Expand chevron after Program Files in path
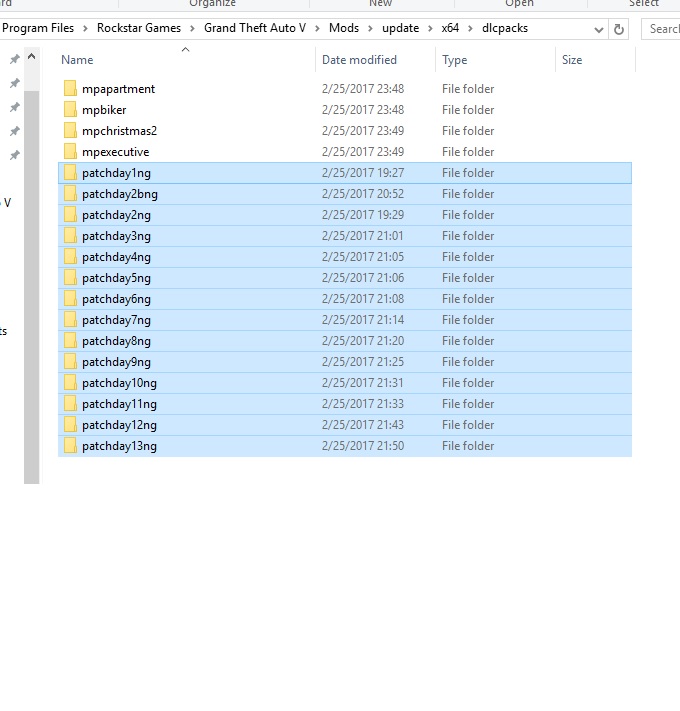This screenshot has height=711, width=680. click(85, 29)
